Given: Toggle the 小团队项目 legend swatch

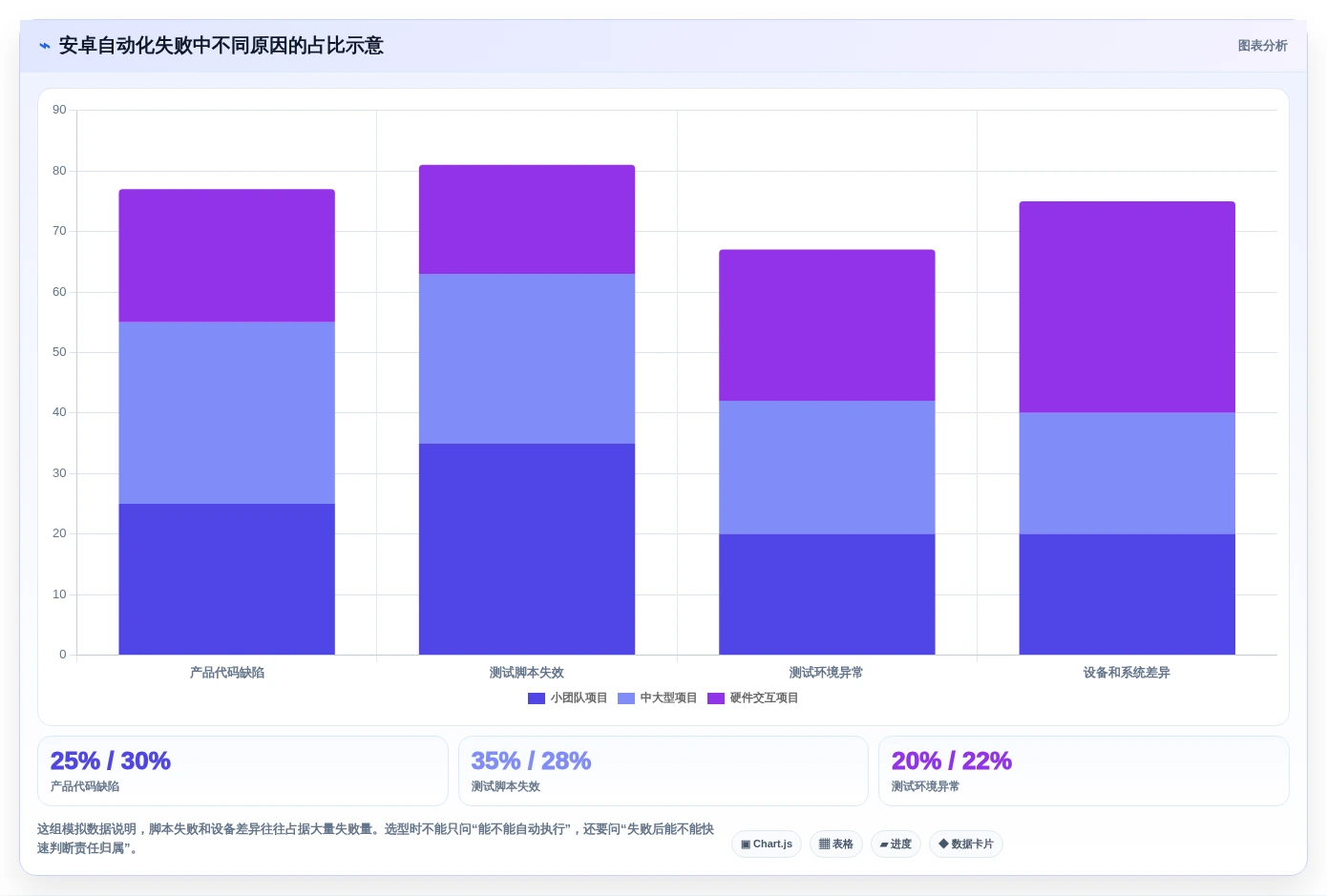Looking at the screenshot, I should [537, 698].
